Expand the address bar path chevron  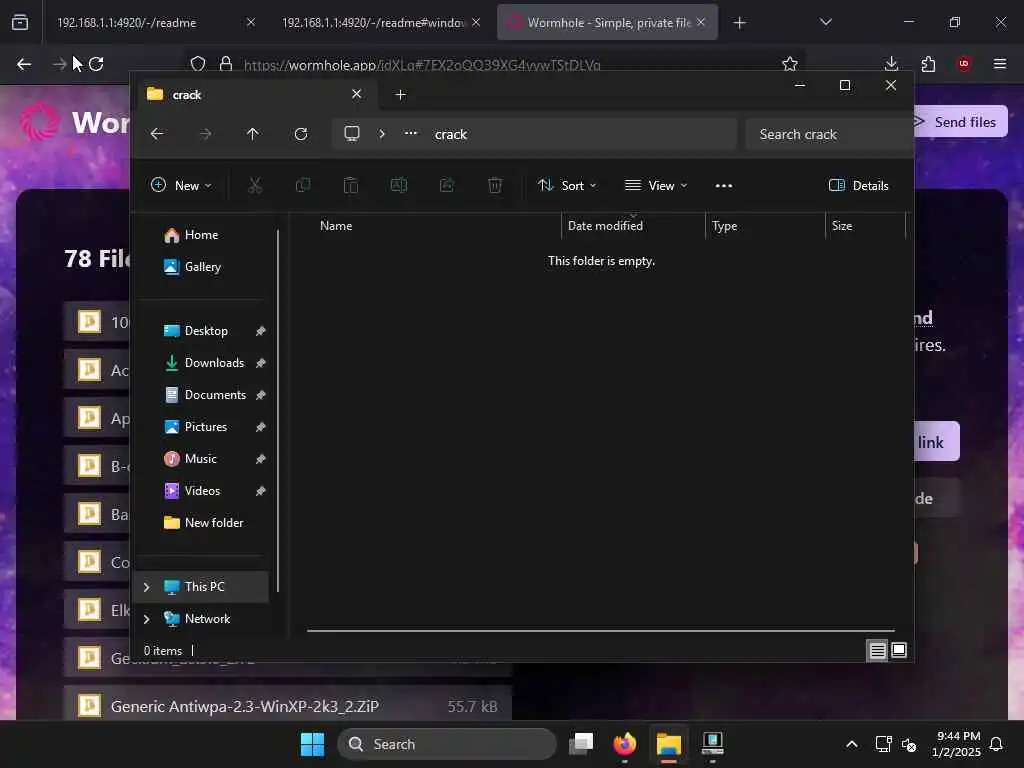[382, 134]
